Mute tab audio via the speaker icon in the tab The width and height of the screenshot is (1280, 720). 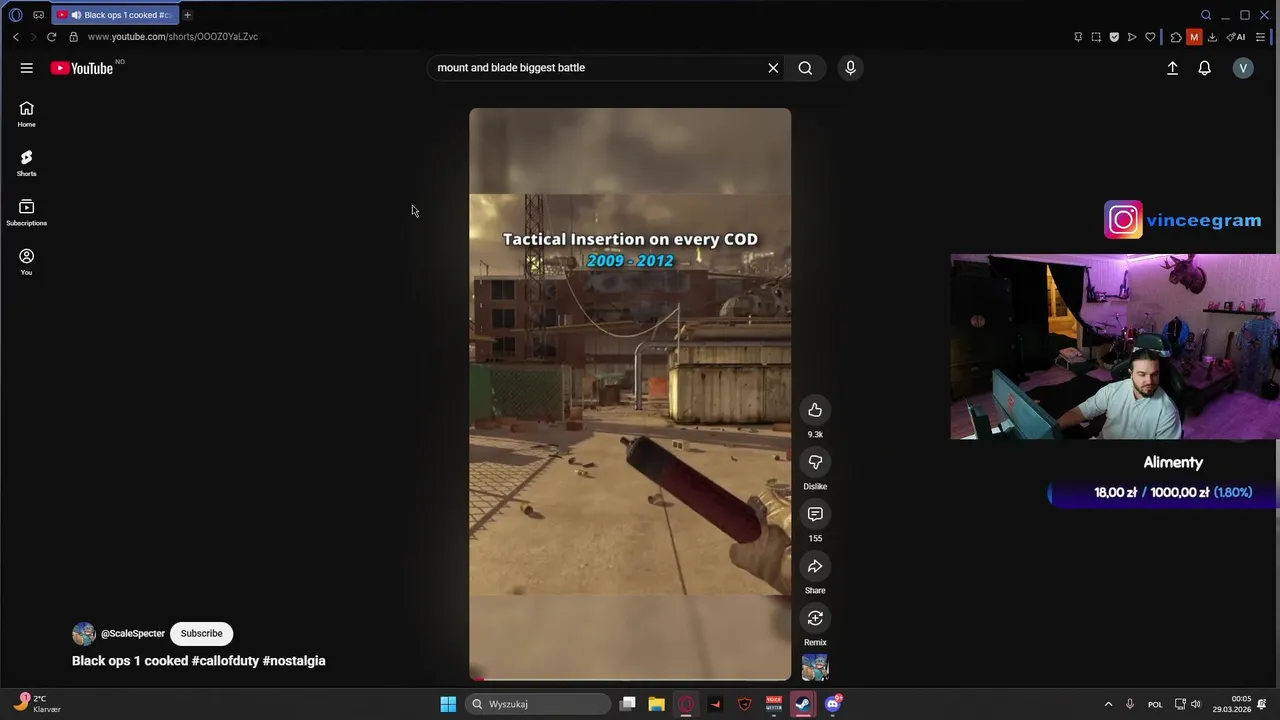76,15
